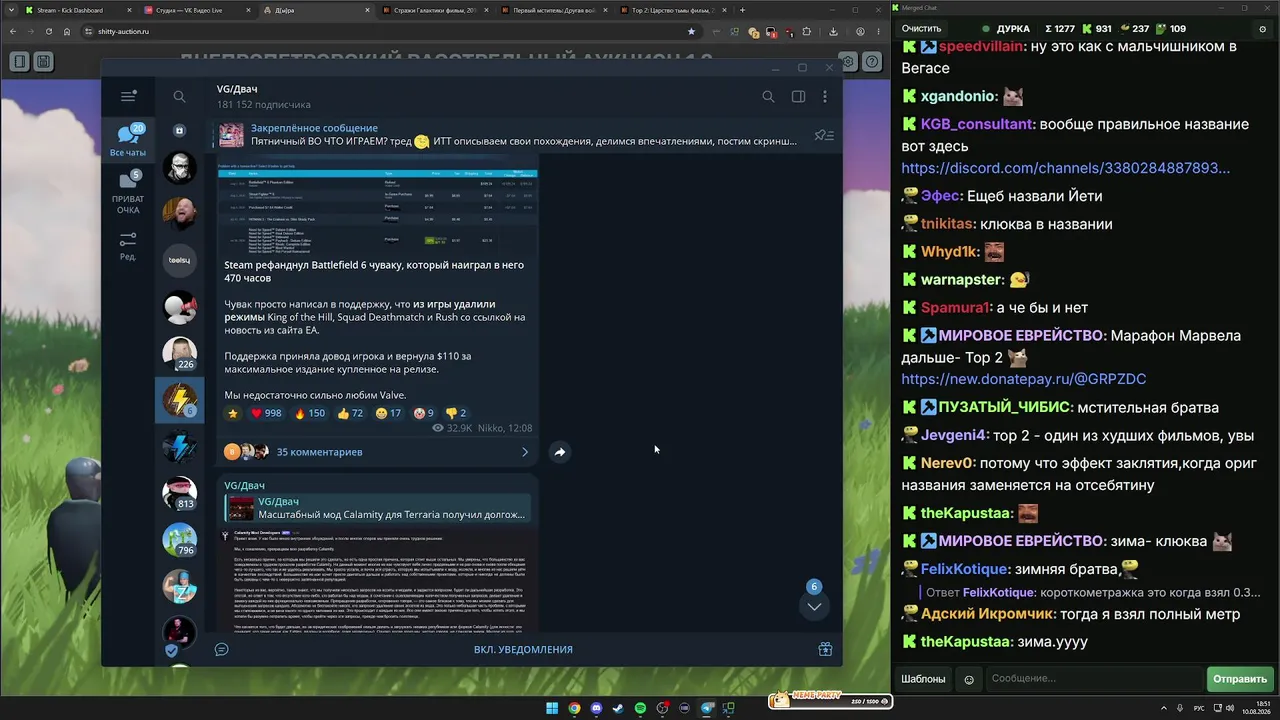Open the browser extensions puzzle icon
Viewport: 1280px width, 720px height.
pyautogui.click(x=805, y=31)
